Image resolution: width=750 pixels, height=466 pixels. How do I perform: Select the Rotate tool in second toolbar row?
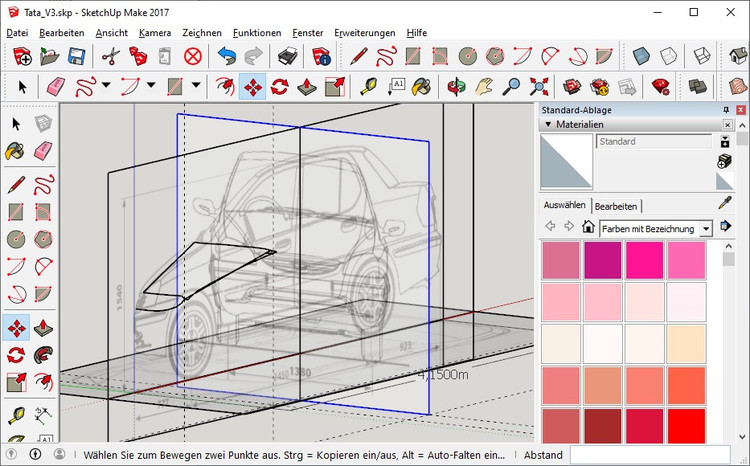pos(279,87)
